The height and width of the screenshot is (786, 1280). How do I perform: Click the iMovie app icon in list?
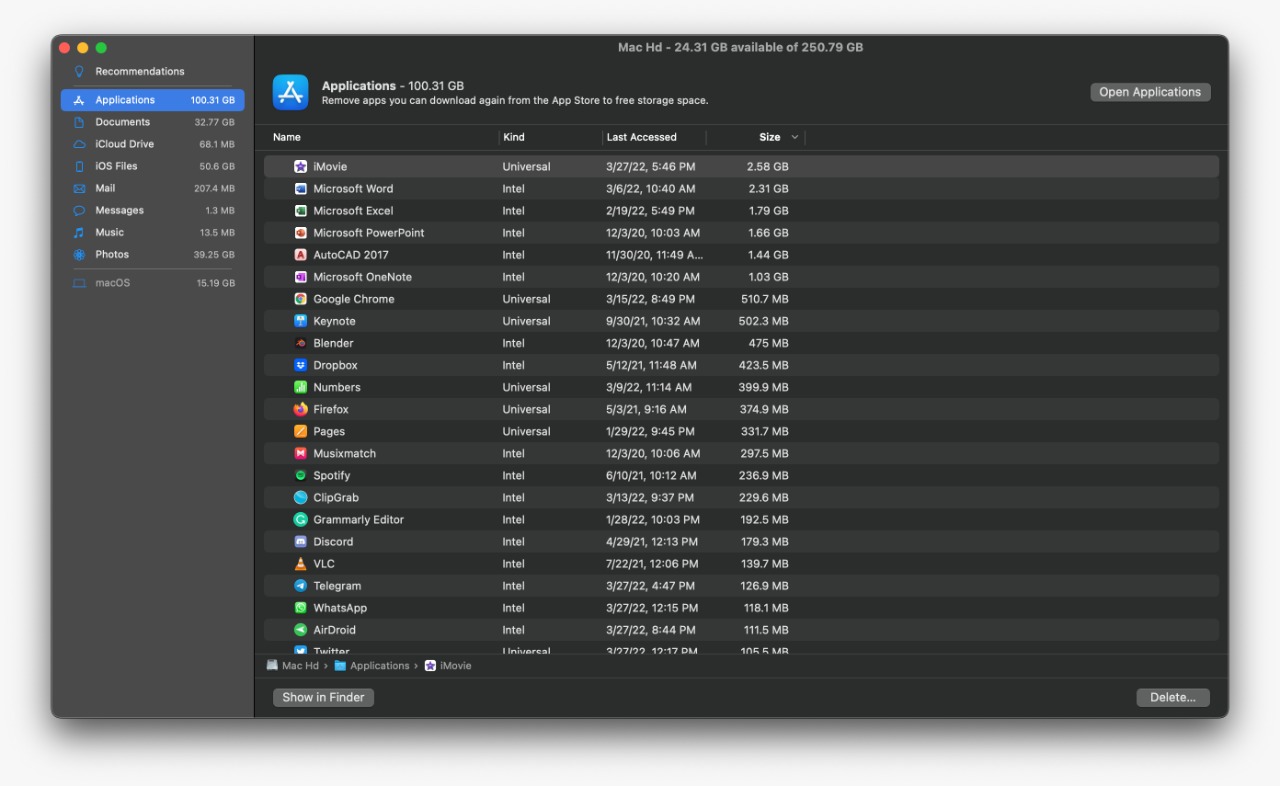300,167
